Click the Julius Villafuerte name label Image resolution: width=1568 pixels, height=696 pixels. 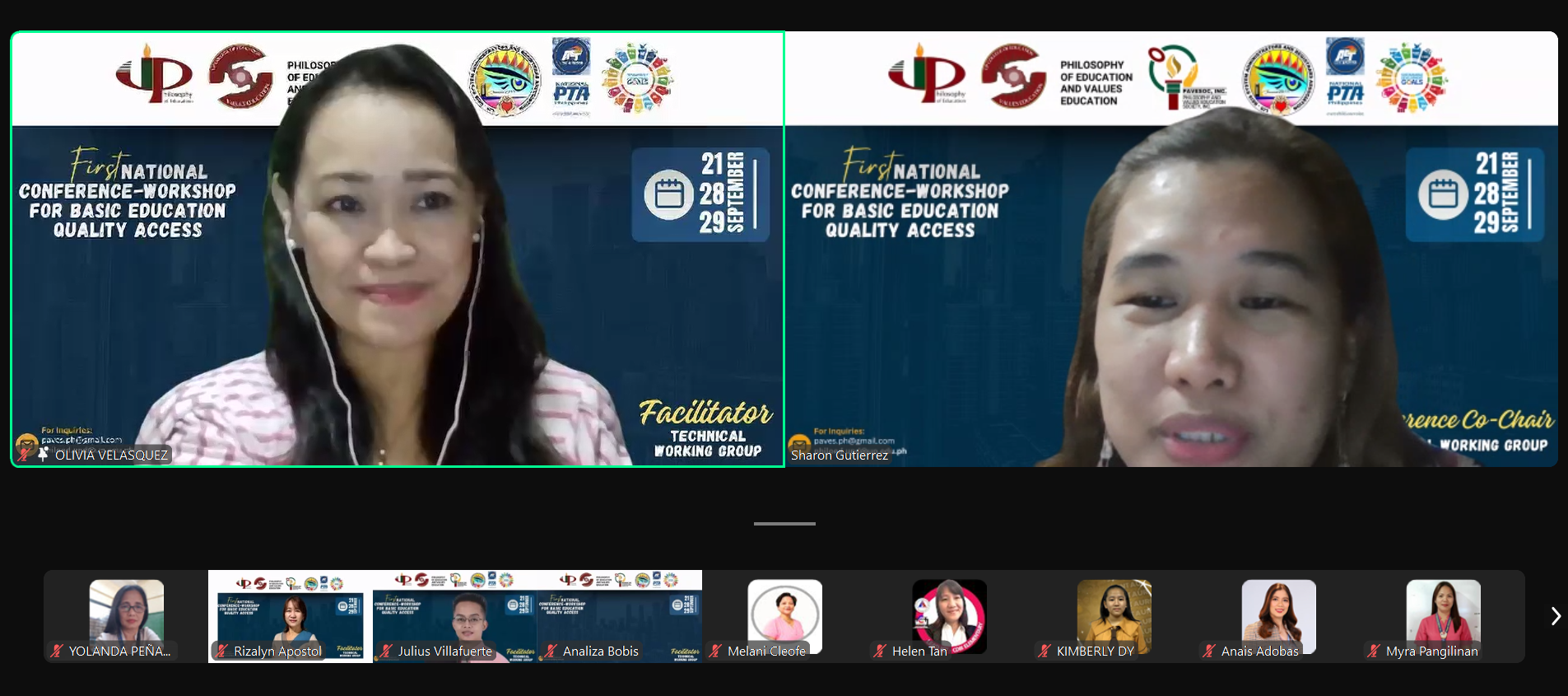[445, 651]
